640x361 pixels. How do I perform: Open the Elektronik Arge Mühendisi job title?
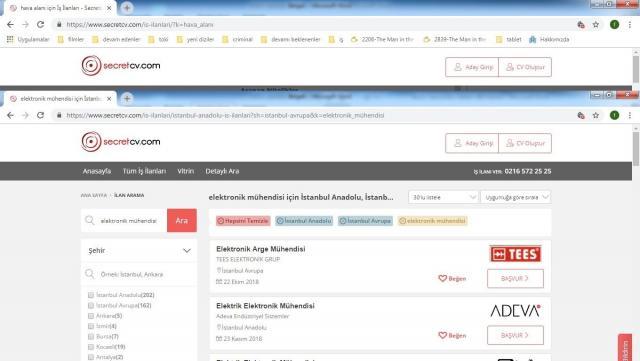click(261, 249)
